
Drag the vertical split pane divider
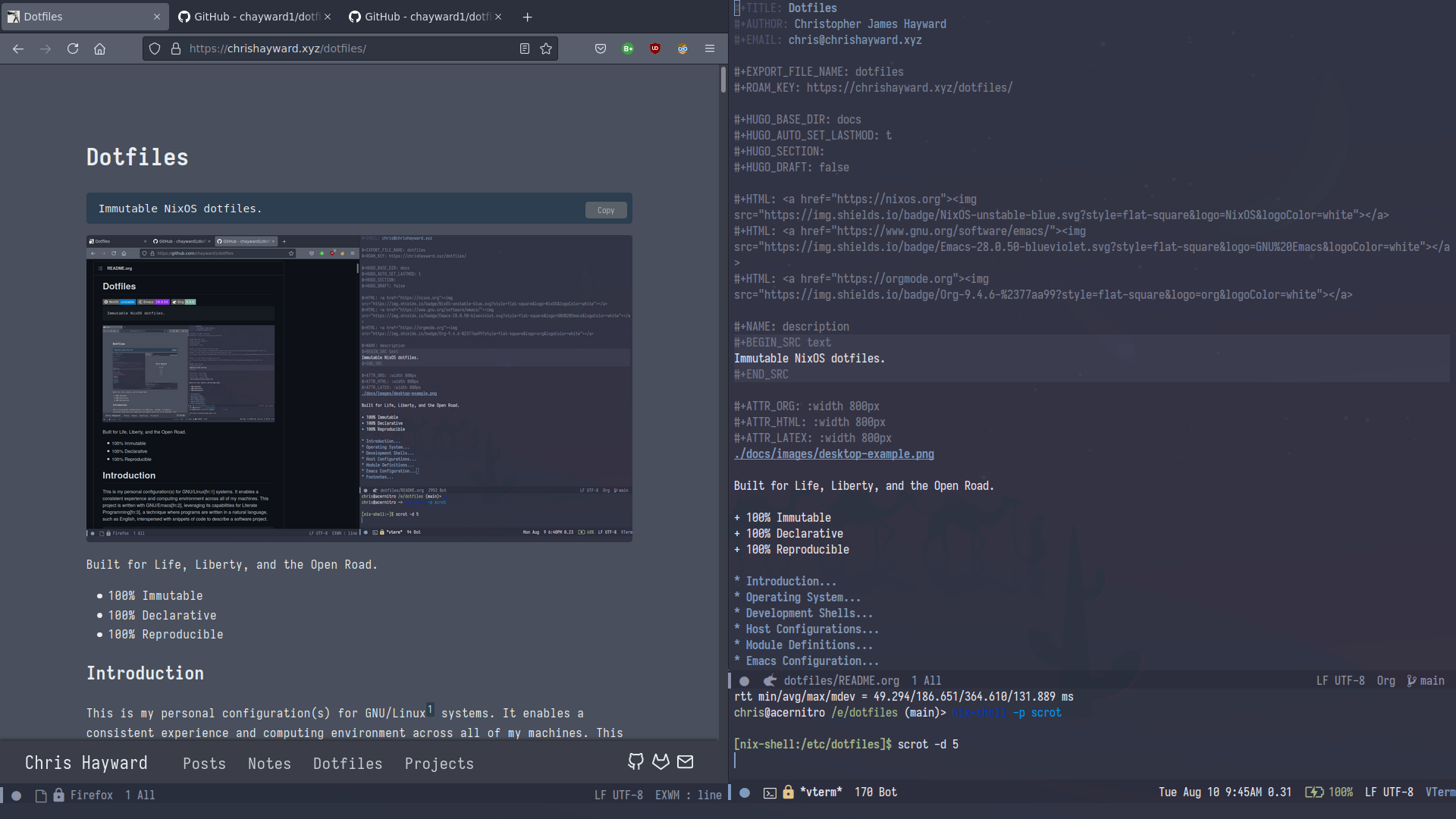(727, 400)
